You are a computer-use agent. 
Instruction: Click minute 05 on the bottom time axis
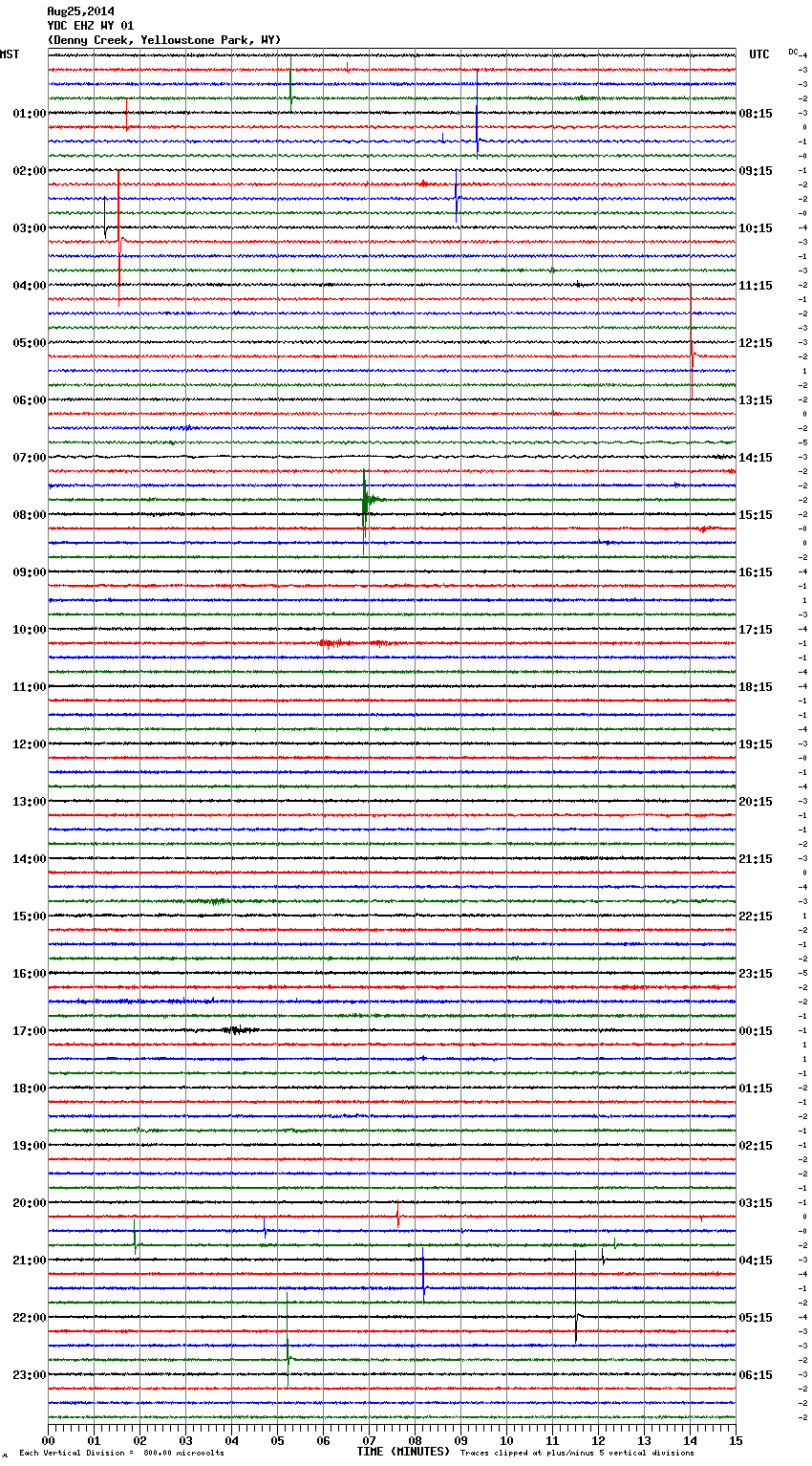pyautogui.click(x=278, y=1440)
